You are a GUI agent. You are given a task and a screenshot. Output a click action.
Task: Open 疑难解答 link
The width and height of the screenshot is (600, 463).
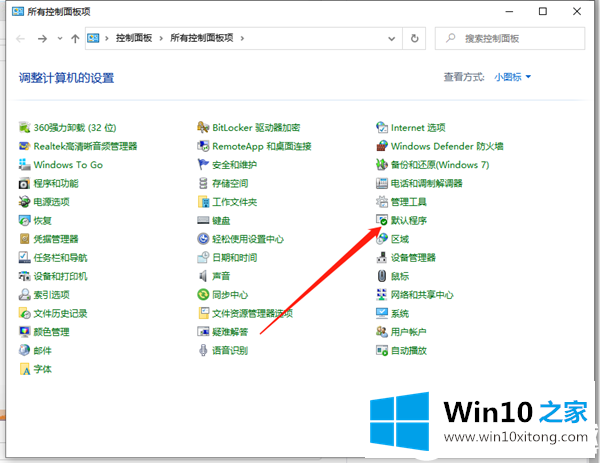(230, 332)
